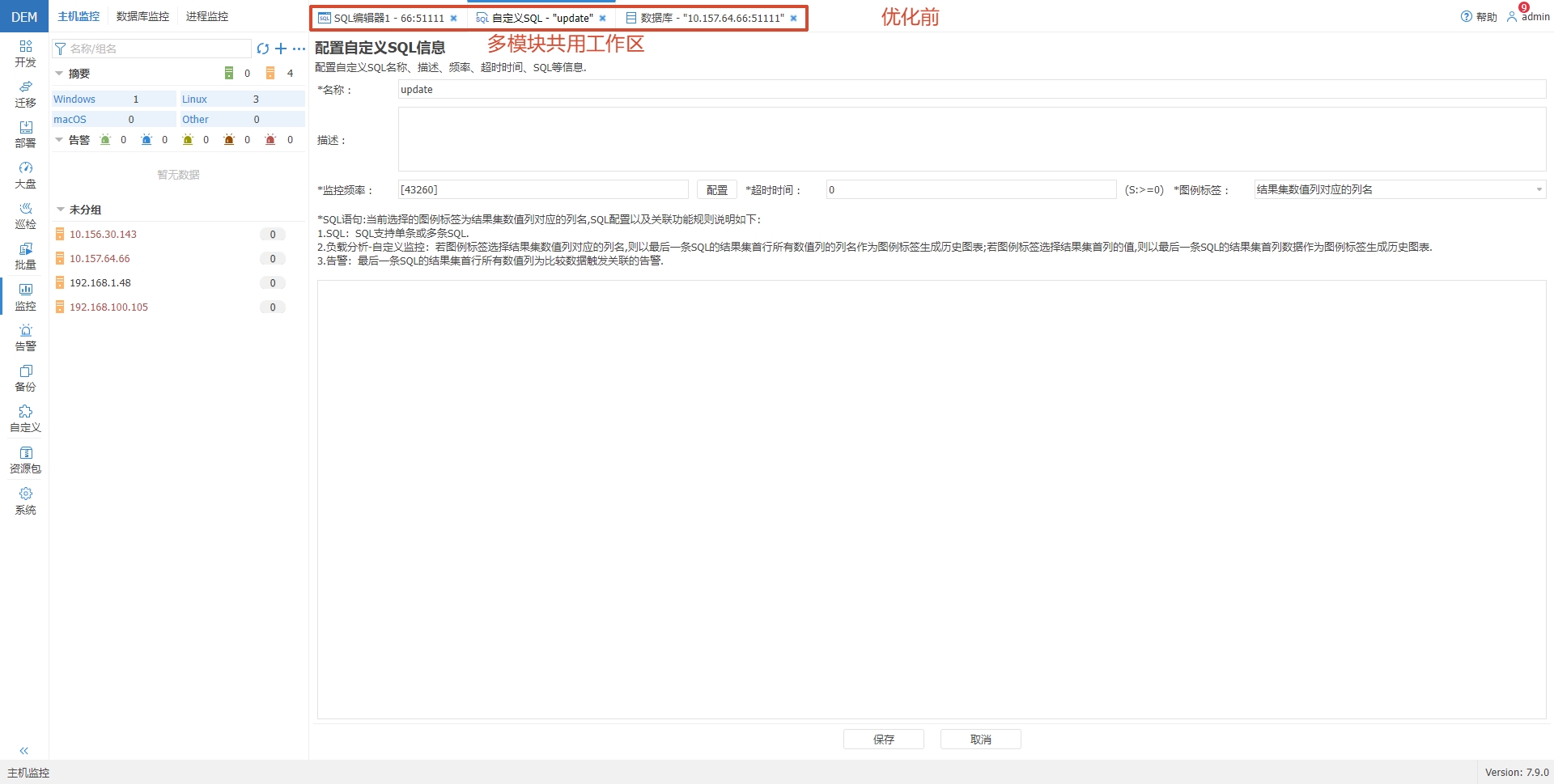
Task: Collapse the 摘要 section
Action: (x=59, y=74)
